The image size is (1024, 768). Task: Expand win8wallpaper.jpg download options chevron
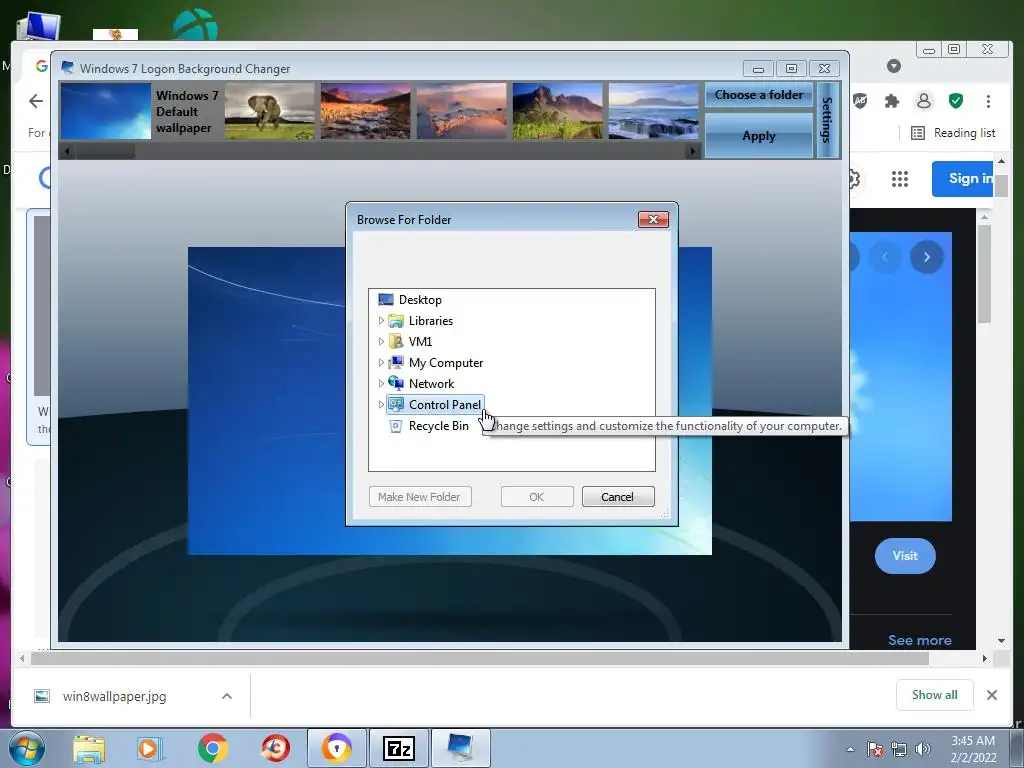[x=227, y=696]
